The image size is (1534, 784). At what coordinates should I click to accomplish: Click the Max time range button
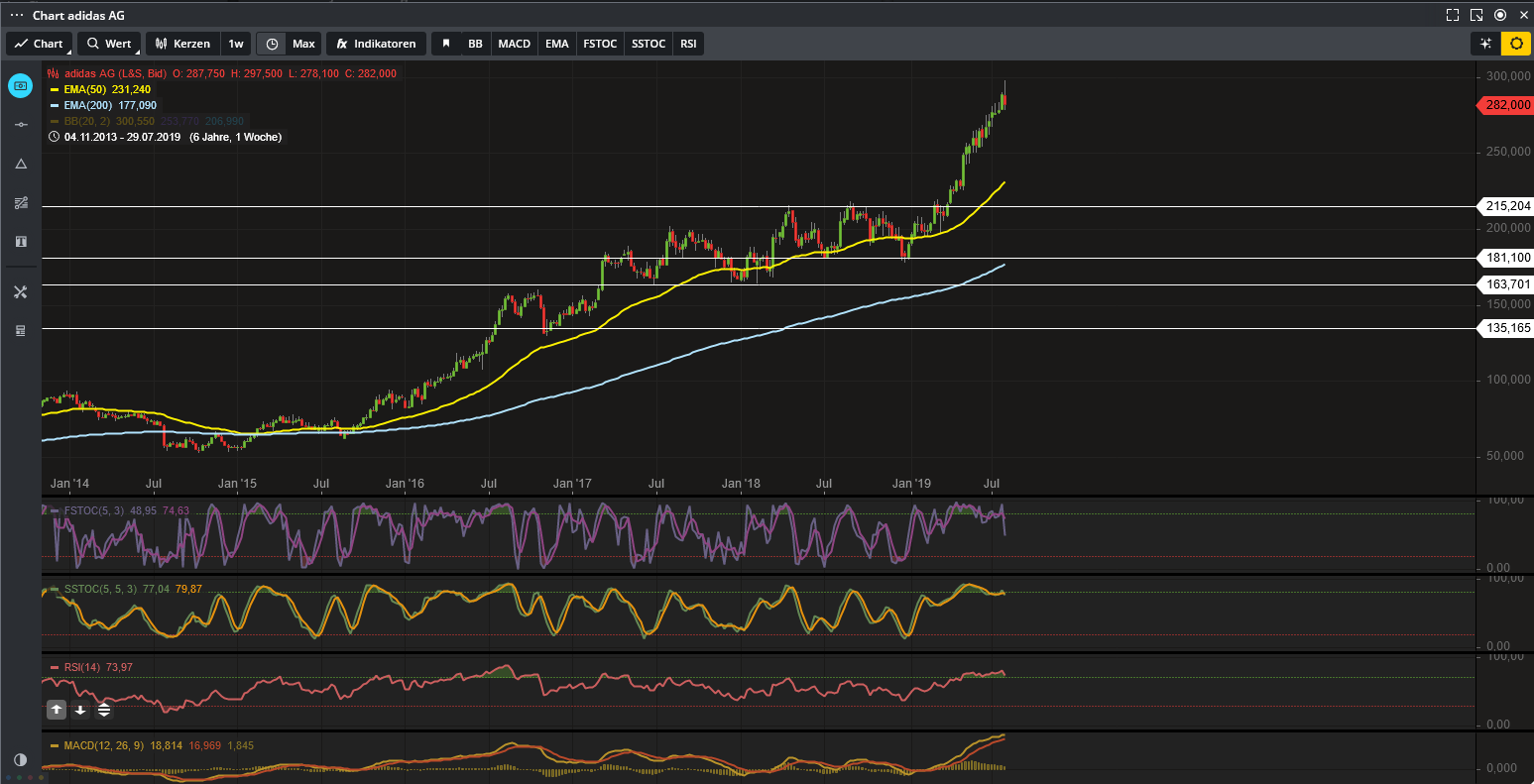click(303, 44)
